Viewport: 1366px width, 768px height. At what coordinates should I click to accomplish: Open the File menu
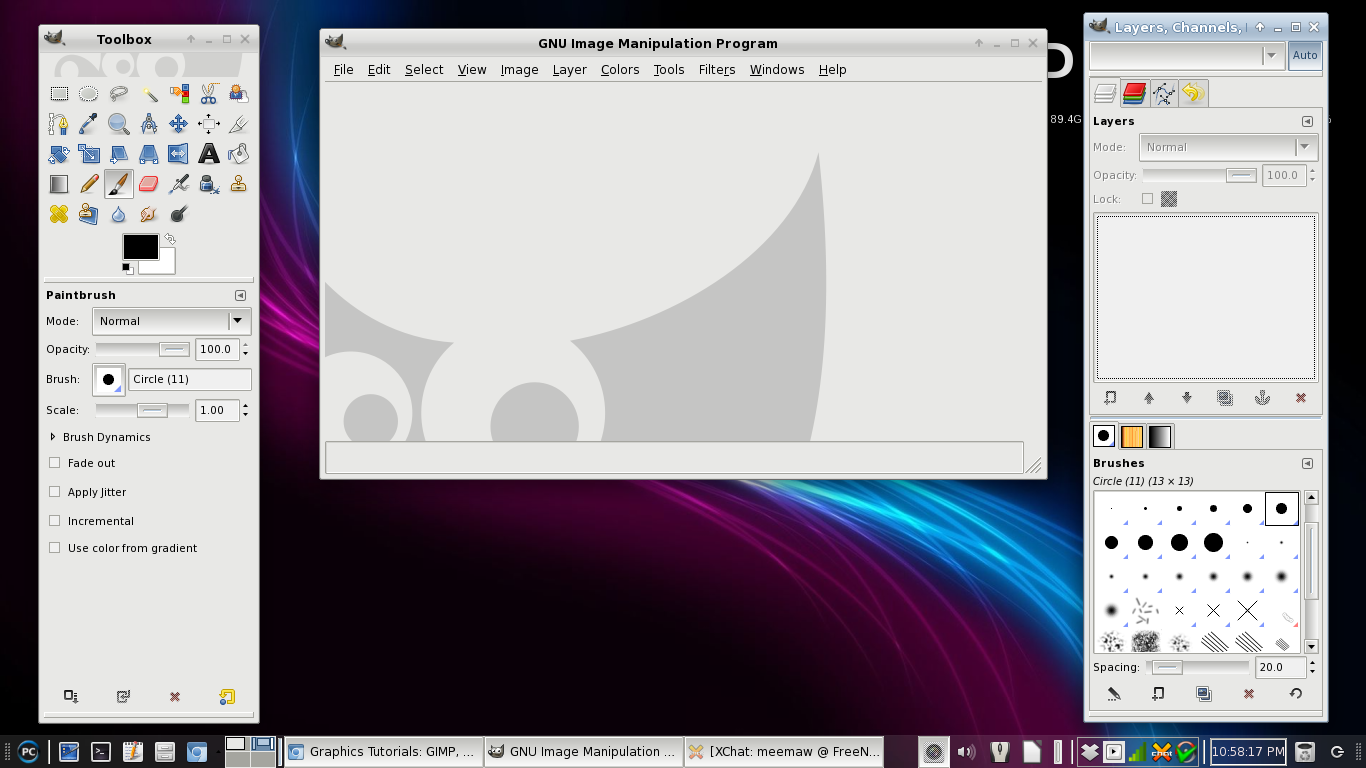(x=343, y=69)
